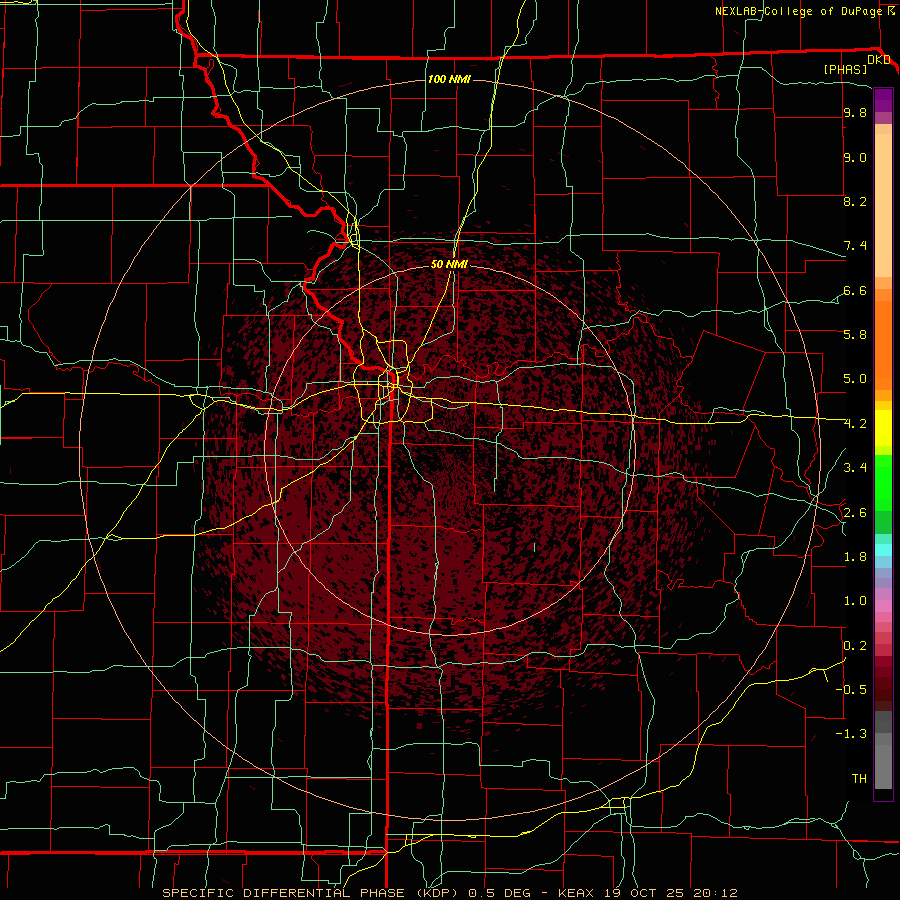
Task: Click the DKD label above the color scale
Action: (x=879, y=60)
